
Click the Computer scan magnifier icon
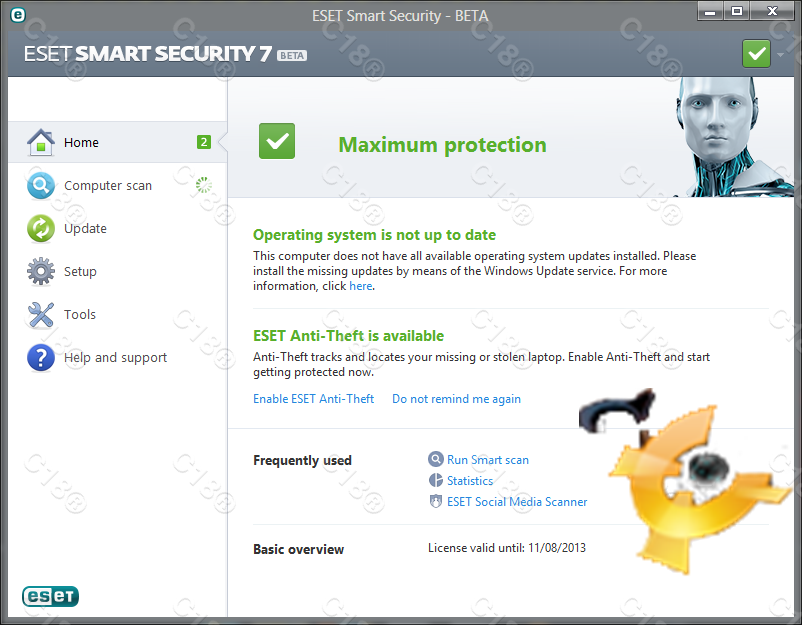click(x=40, y=186)
